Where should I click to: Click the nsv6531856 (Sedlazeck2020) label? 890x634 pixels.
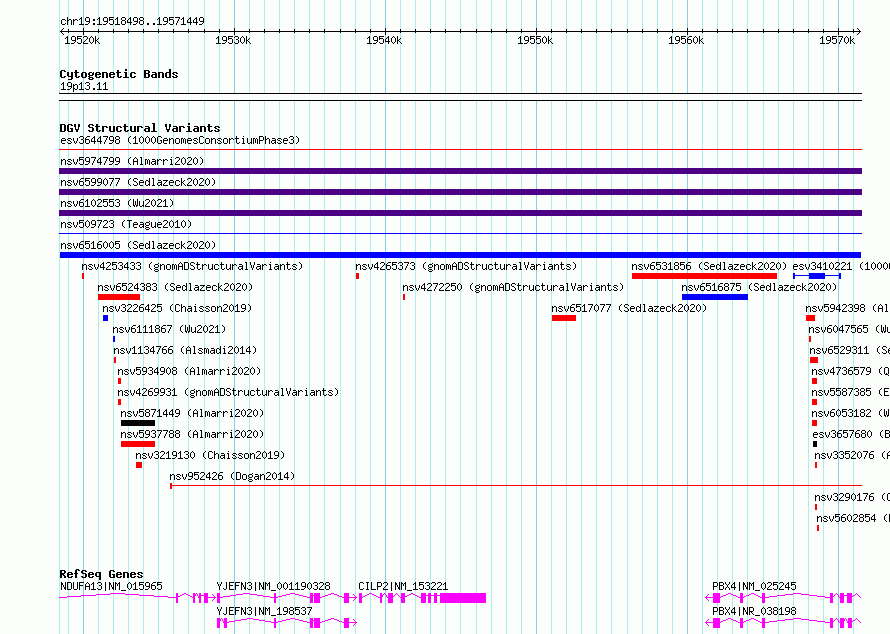coord(709,266)
